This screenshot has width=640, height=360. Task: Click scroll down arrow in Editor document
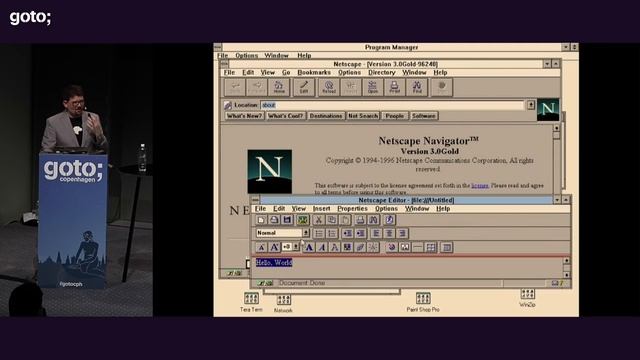(567, 275)
